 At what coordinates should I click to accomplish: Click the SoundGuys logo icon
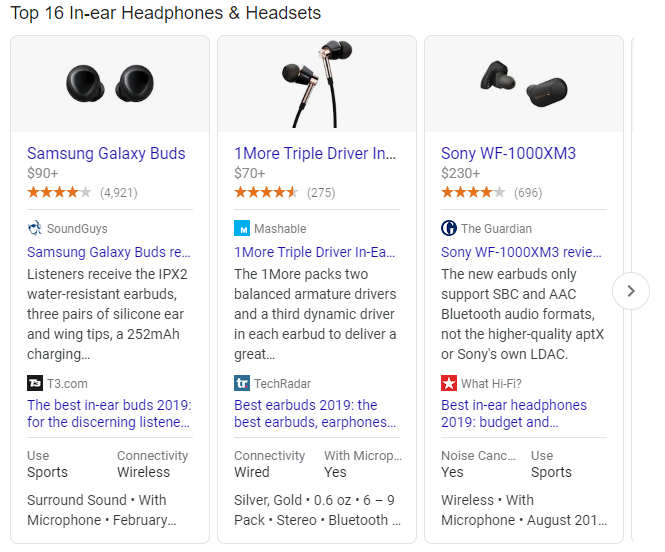(34, 228)
